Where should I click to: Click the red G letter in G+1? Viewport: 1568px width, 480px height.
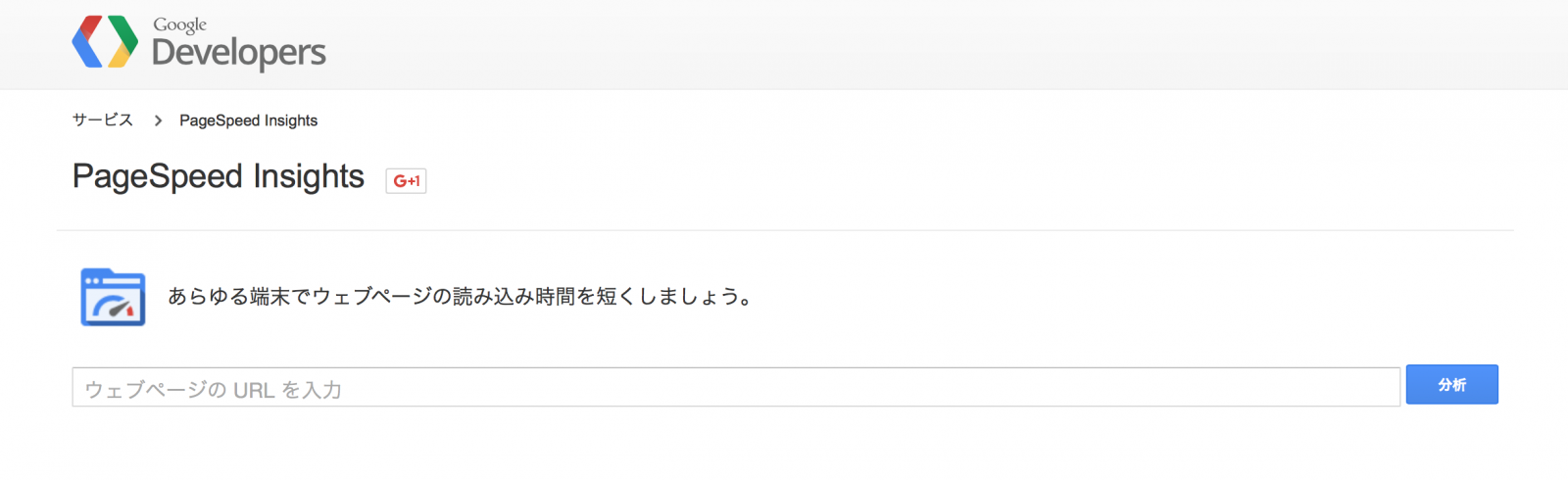[400, 181]
